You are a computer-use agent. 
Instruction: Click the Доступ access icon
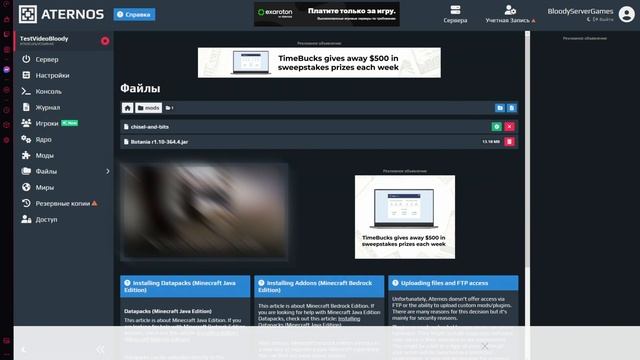click(26, 219)
